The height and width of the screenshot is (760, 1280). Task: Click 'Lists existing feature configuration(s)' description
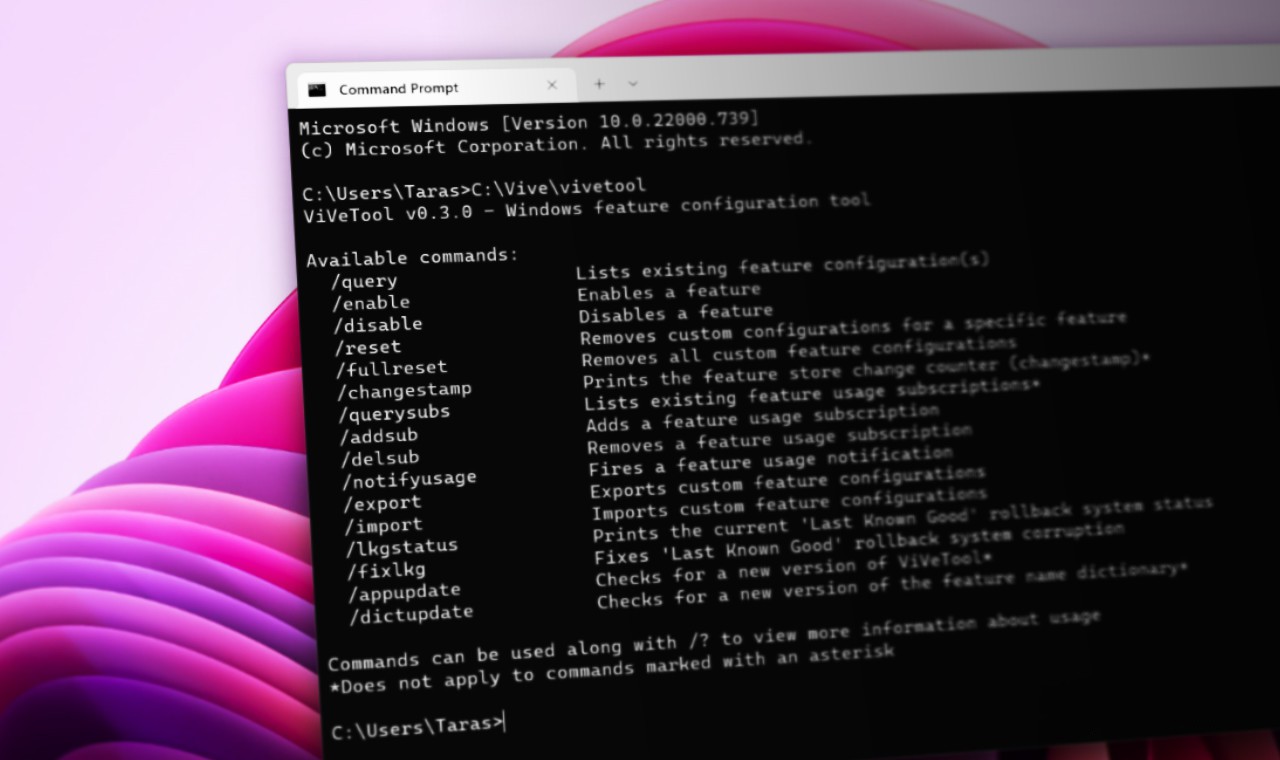tap(782, 265)
